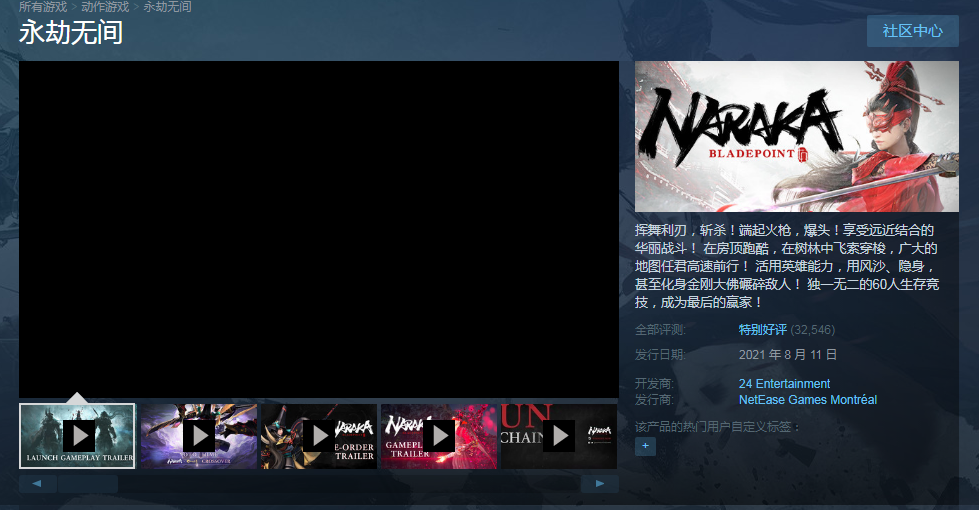979x510 pixels.
Task: Play the Launch Gameplay Trailer thumbnail
Action: pos(77,436)
